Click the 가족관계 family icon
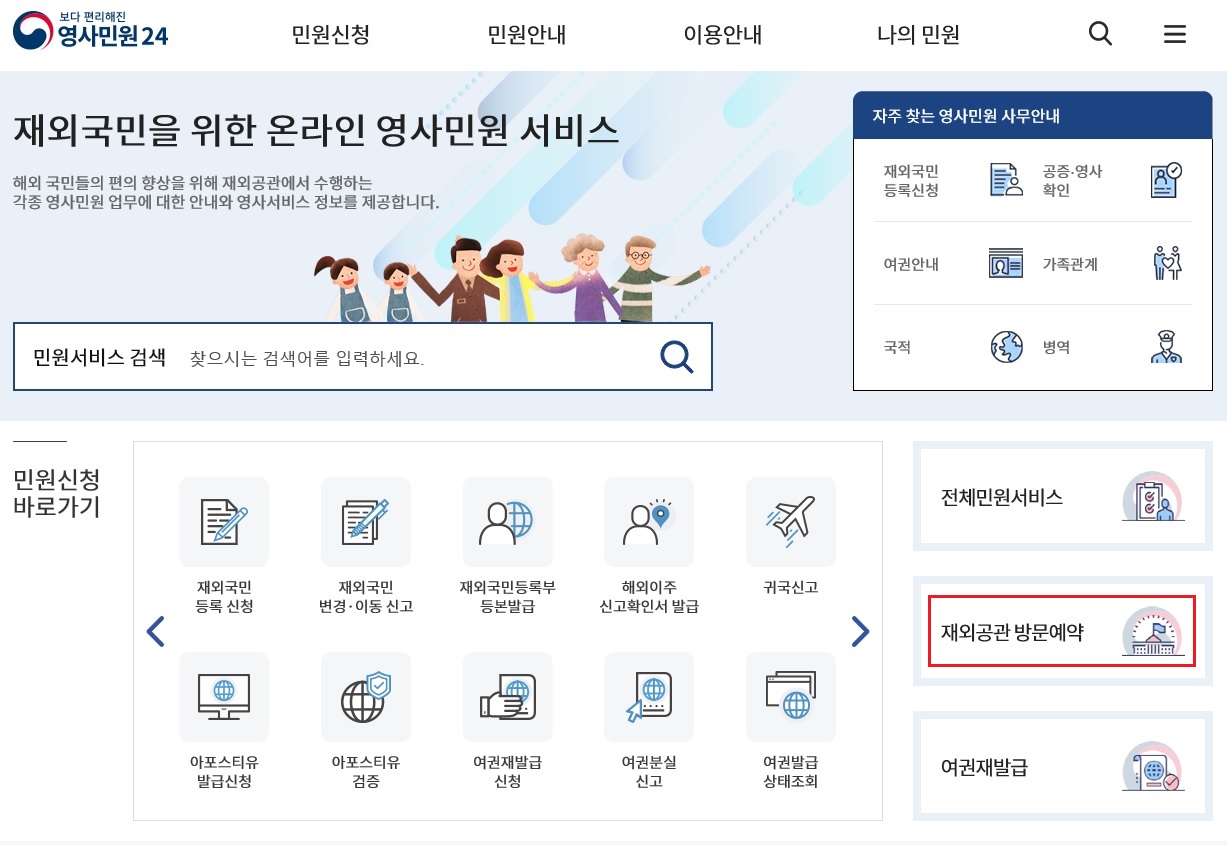 pyautogui.click(x=1167, y=263)
